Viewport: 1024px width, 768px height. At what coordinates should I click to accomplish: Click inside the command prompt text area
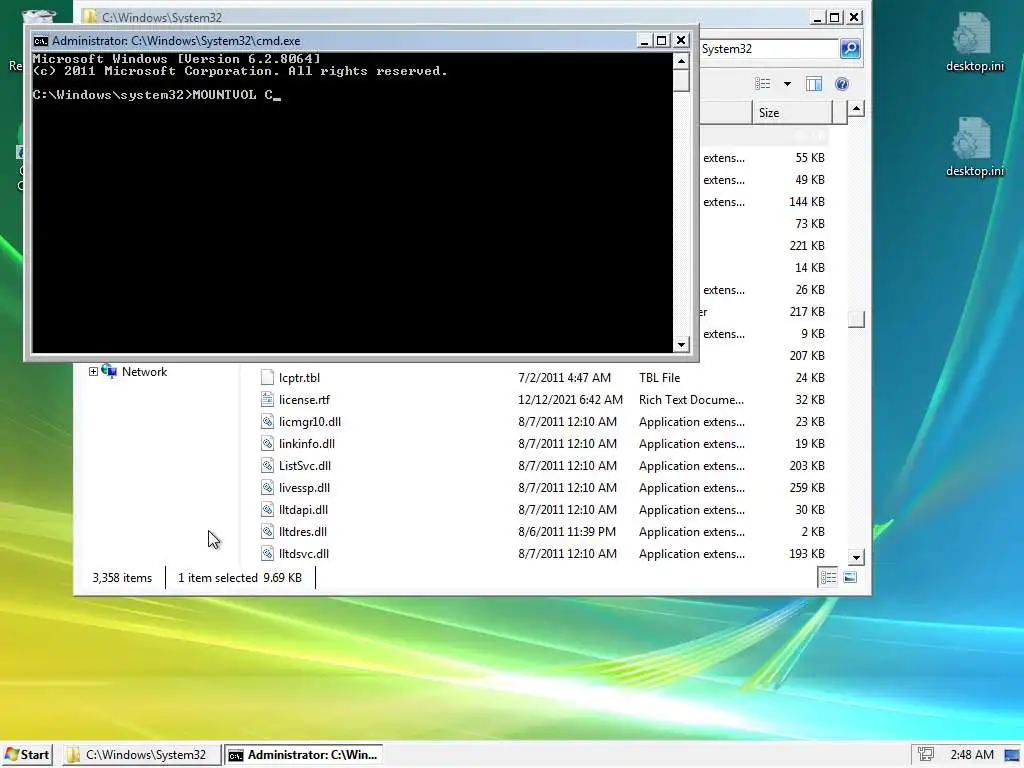pyautogui.click(x=353, y=202)
